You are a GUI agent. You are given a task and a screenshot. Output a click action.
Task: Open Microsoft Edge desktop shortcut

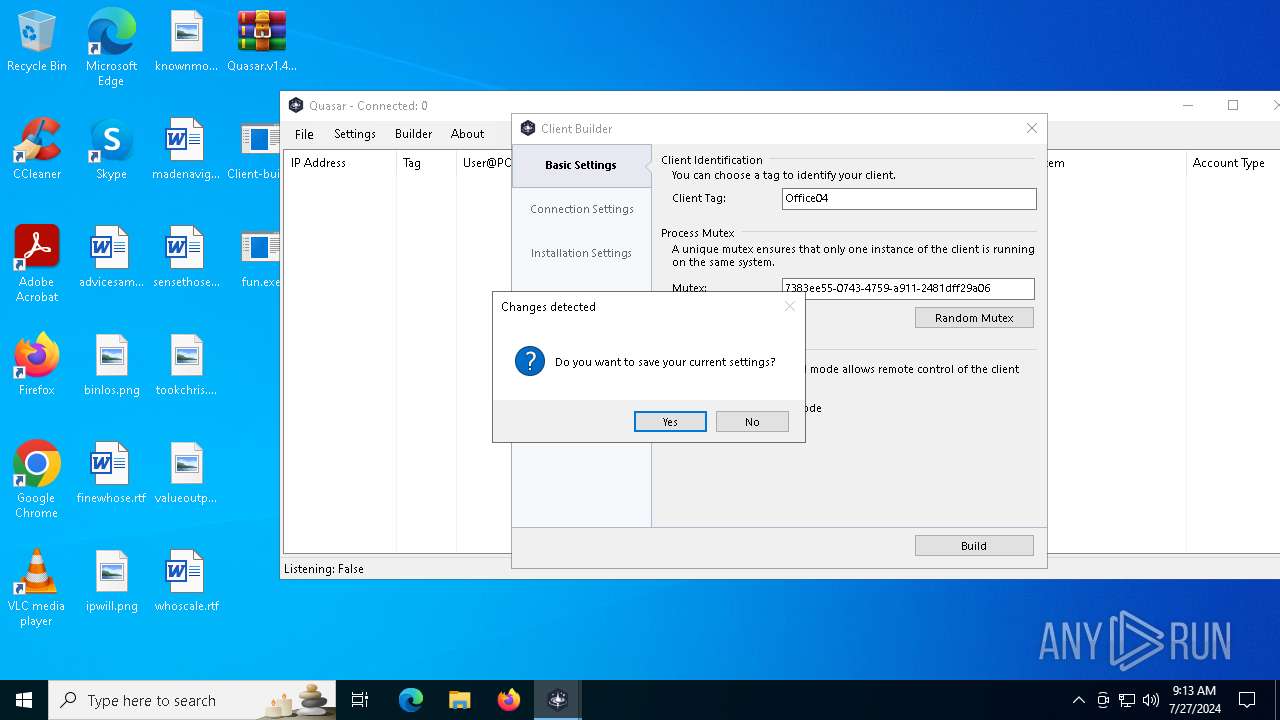tap(111, 47)
